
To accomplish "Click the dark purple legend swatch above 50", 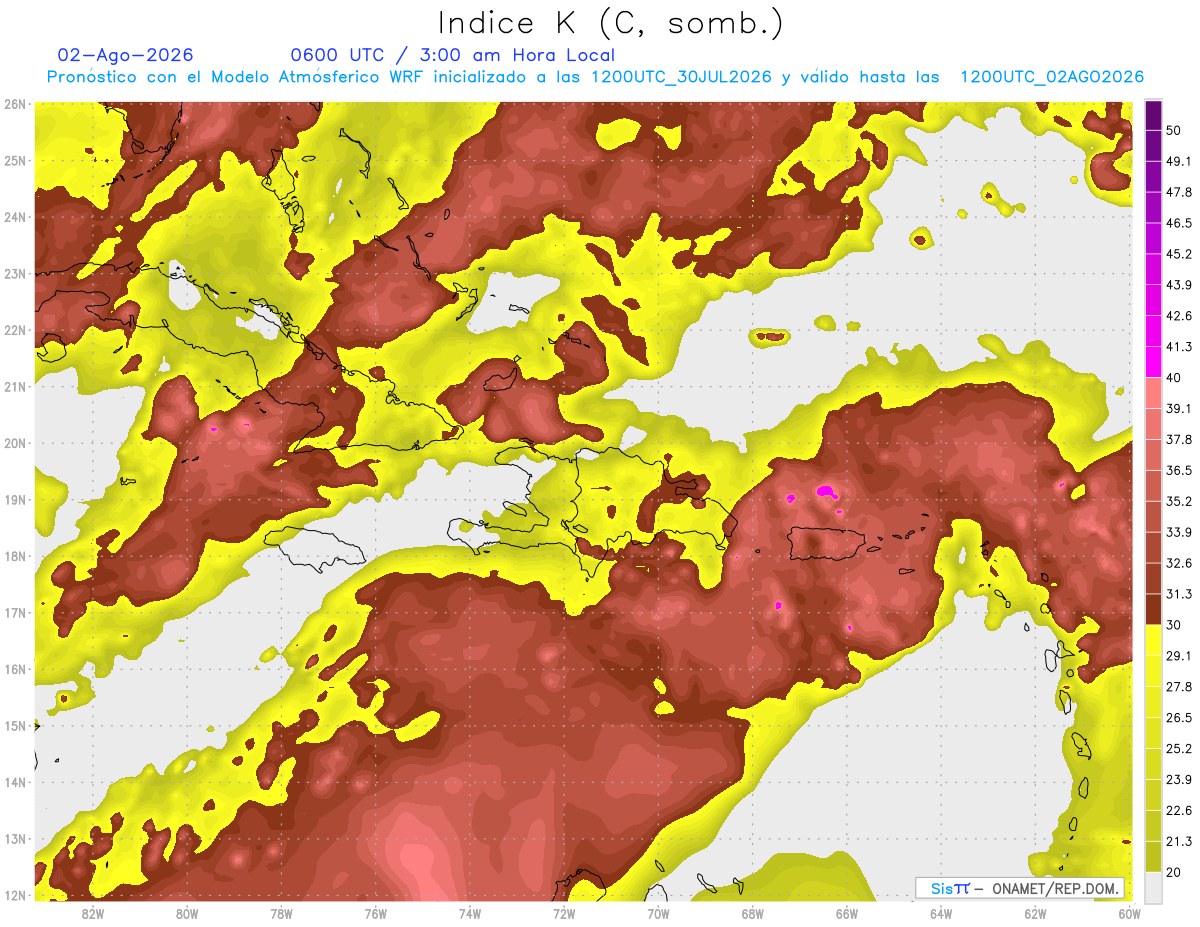I will point(1153,116).
